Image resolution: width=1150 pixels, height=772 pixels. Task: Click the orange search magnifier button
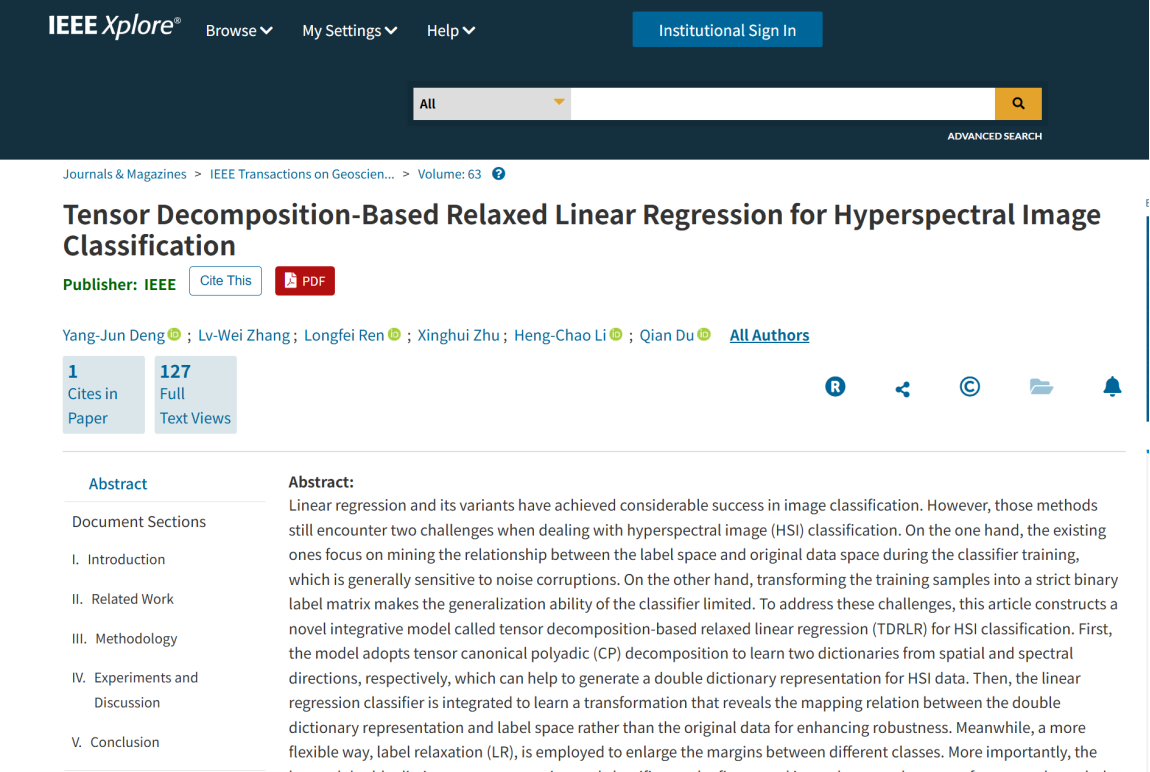(1018, 103)
